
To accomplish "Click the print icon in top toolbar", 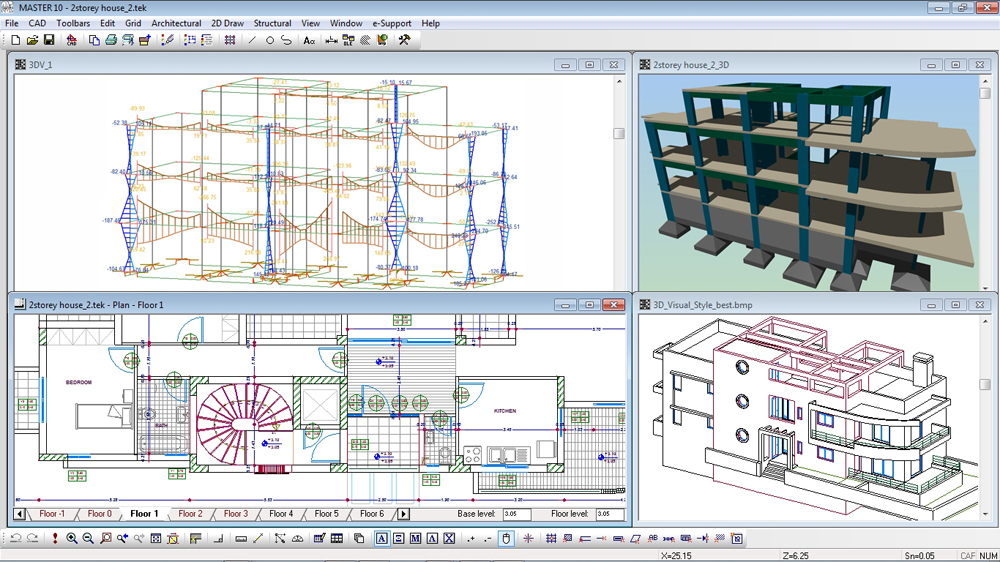I will [x=111, y=40].
